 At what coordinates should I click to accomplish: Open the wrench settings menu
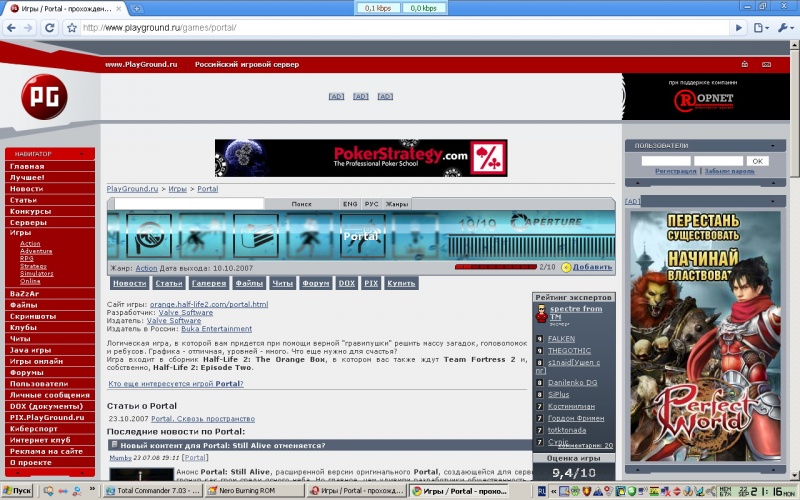tap(783, 27)
